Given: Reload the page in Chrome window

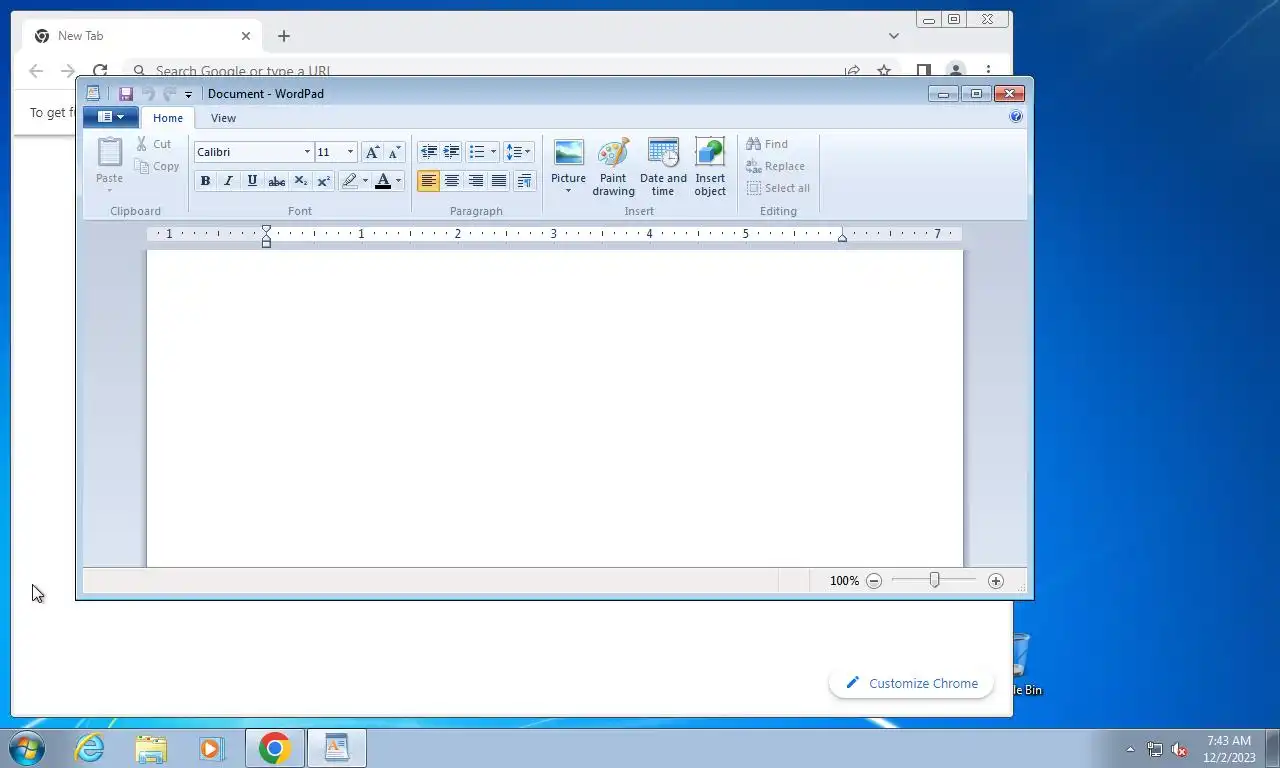Looking at the screenshot, I should (x=100, y=71).
